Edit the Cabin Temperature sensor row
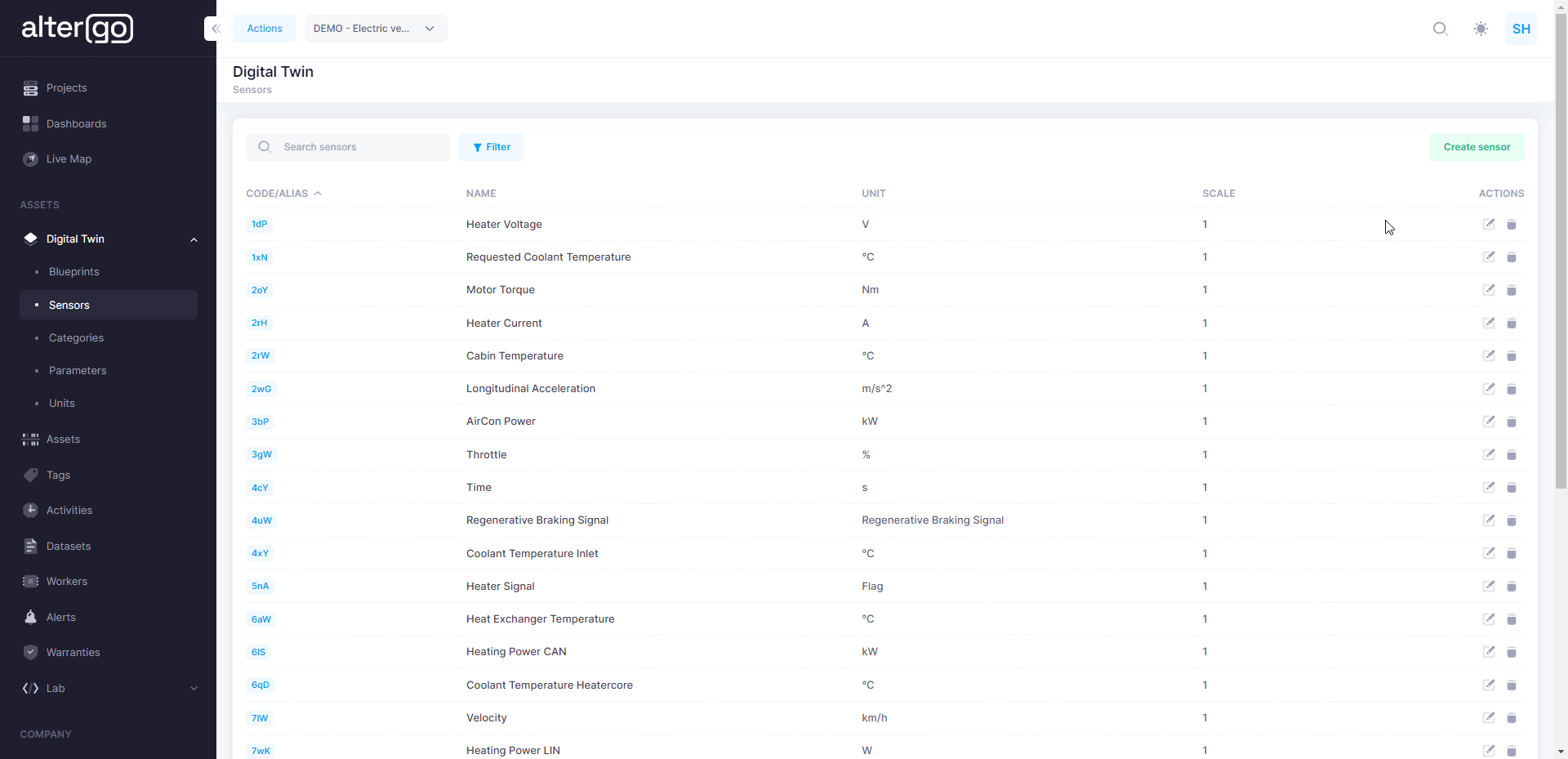Screen dimensions: 1568x759 (1489, 355)
